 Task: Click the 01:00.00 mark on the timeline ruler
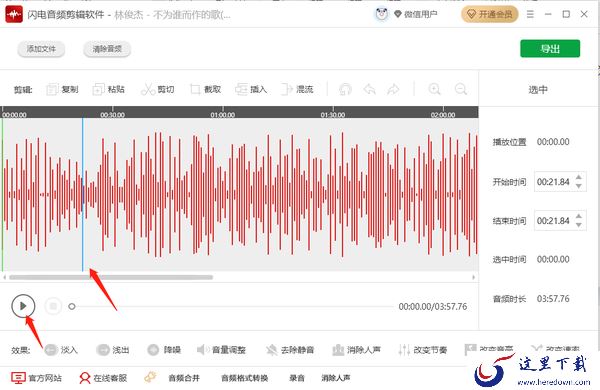[x=223, y=114]
